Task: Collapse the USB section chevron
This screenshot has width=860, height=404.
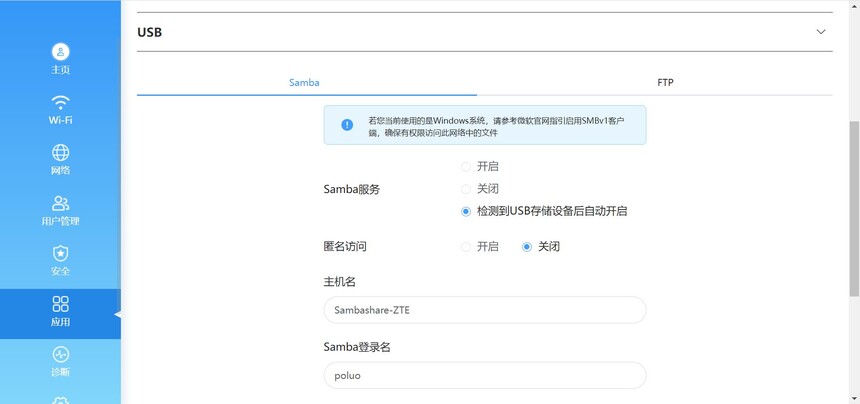Action: pyautogui.click(x=821, y=32)
